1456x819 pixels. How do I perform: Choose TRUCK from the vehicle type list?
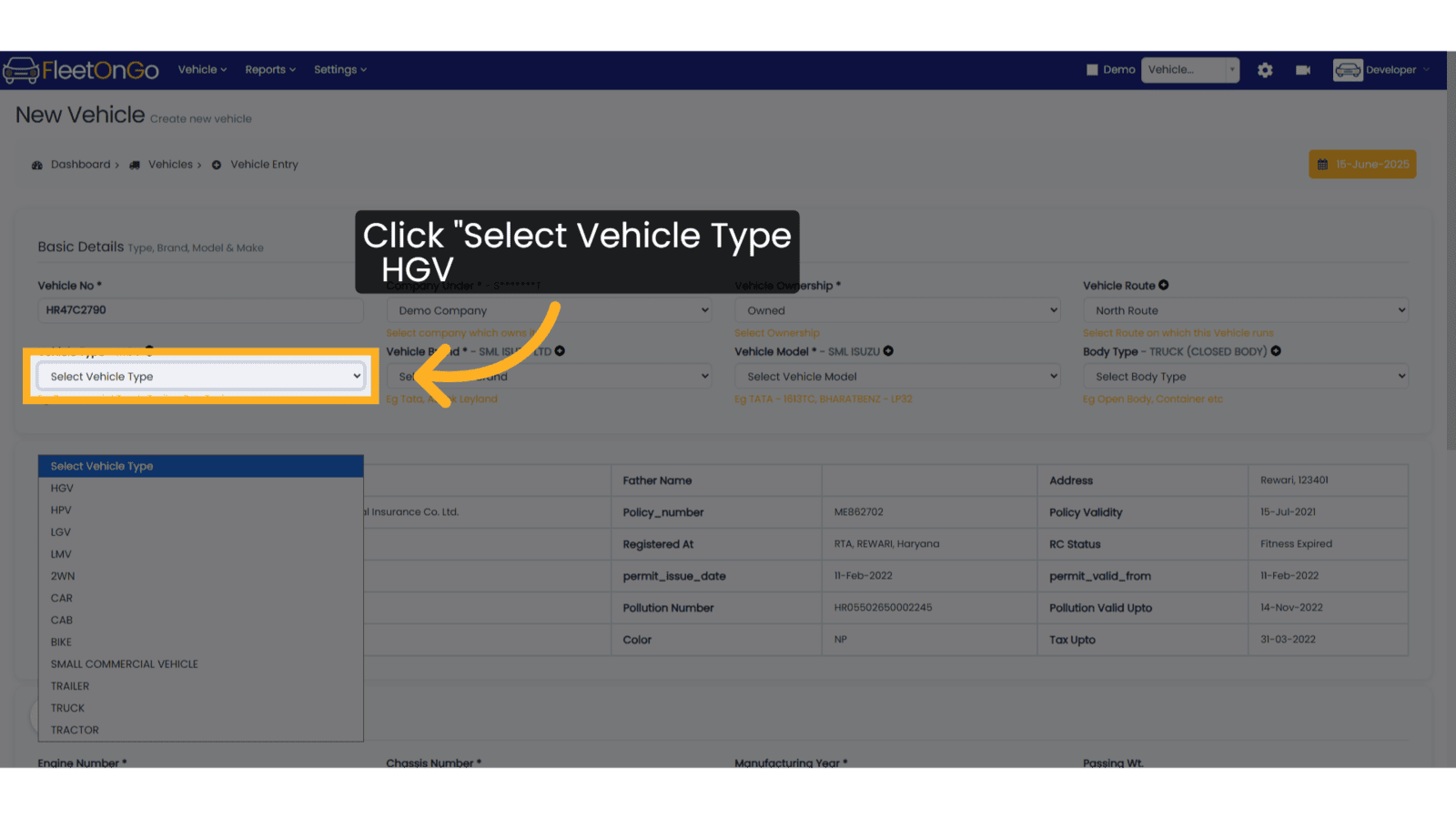pos(200,708)
